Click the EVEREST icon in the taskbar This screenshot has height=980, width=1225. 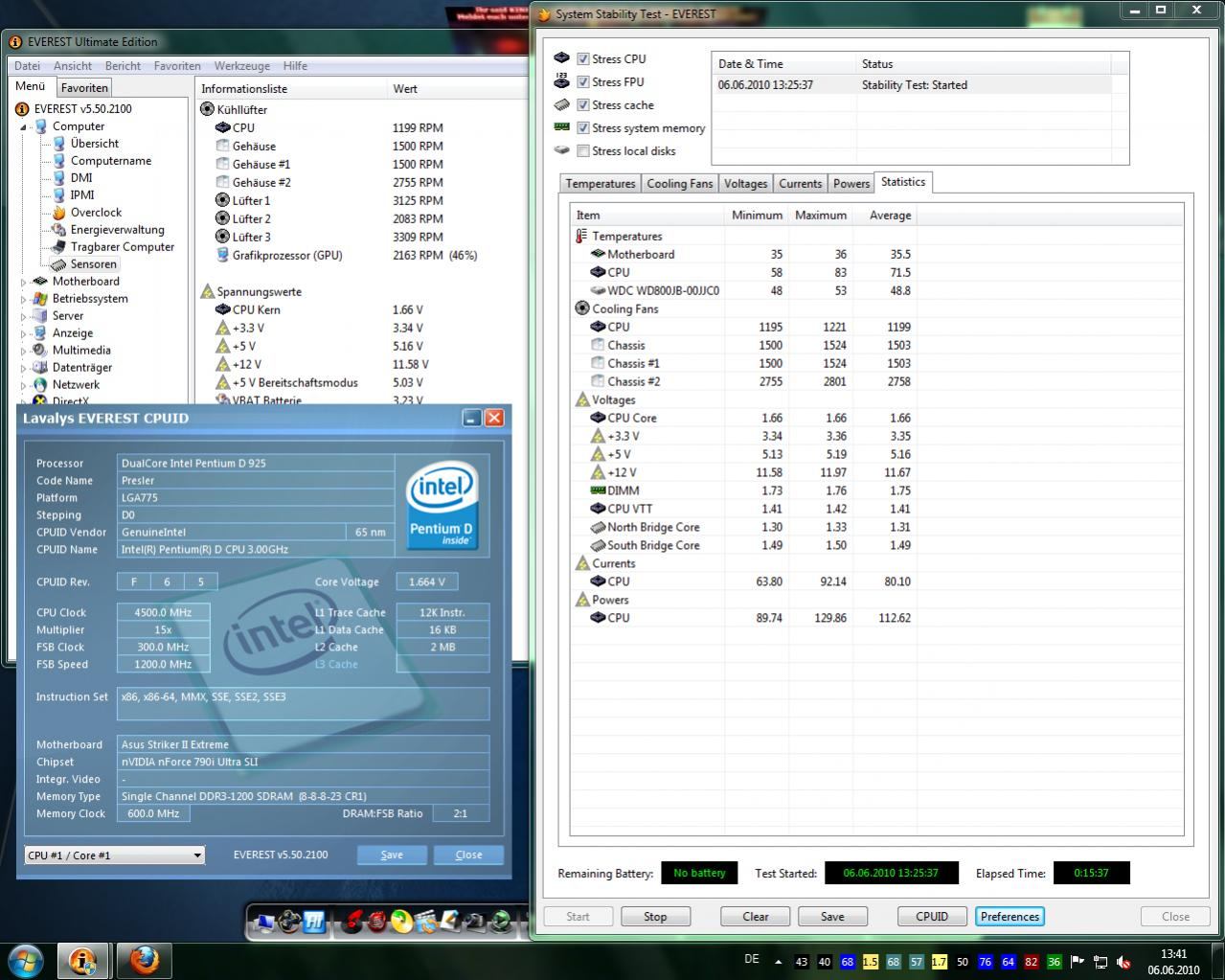83,960
